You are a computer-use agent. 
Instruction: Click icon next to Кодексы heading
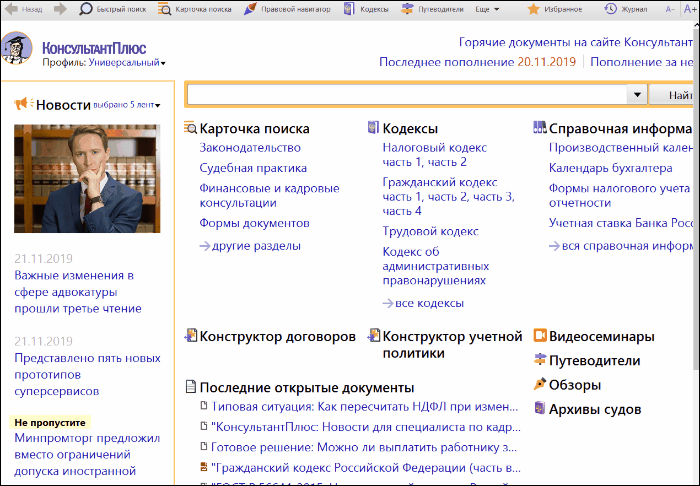tap(373, 127)
